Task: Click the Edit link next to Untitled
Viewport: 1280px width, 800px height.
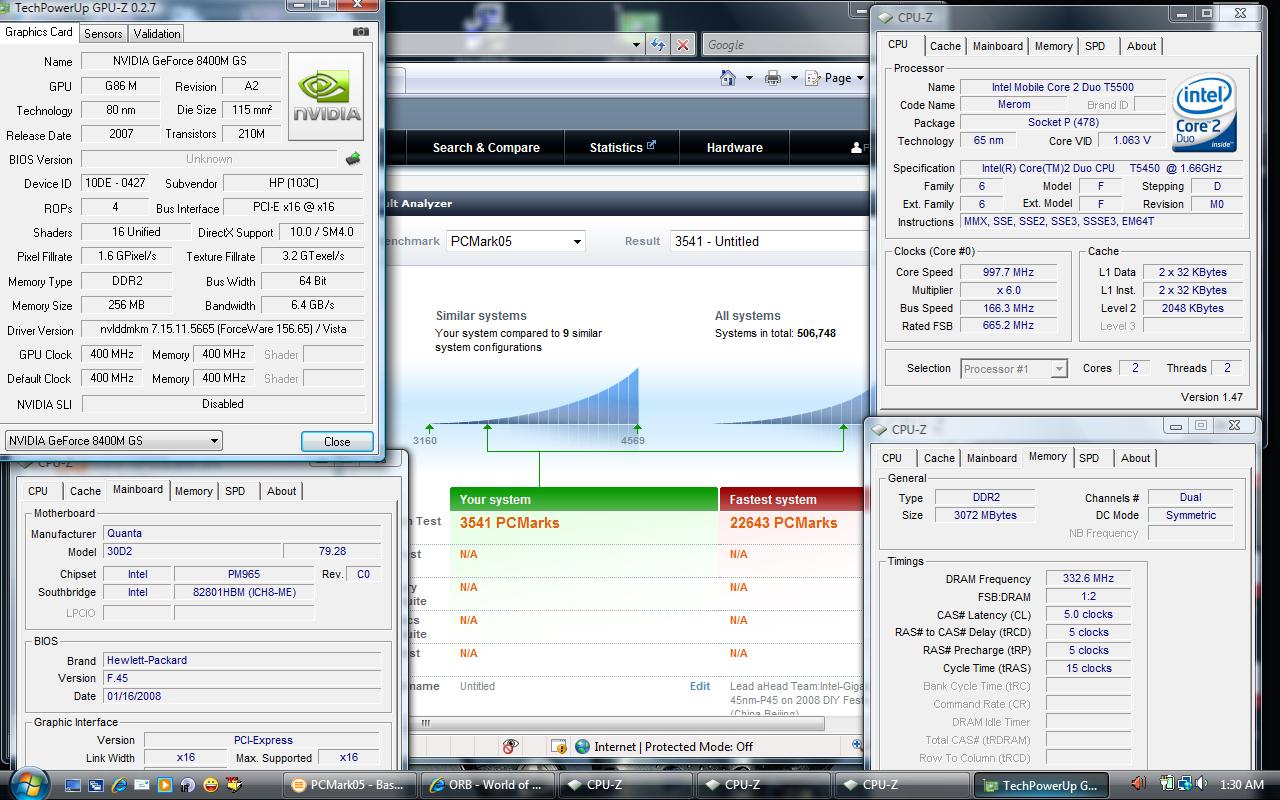Action: [x=700, y=686]
